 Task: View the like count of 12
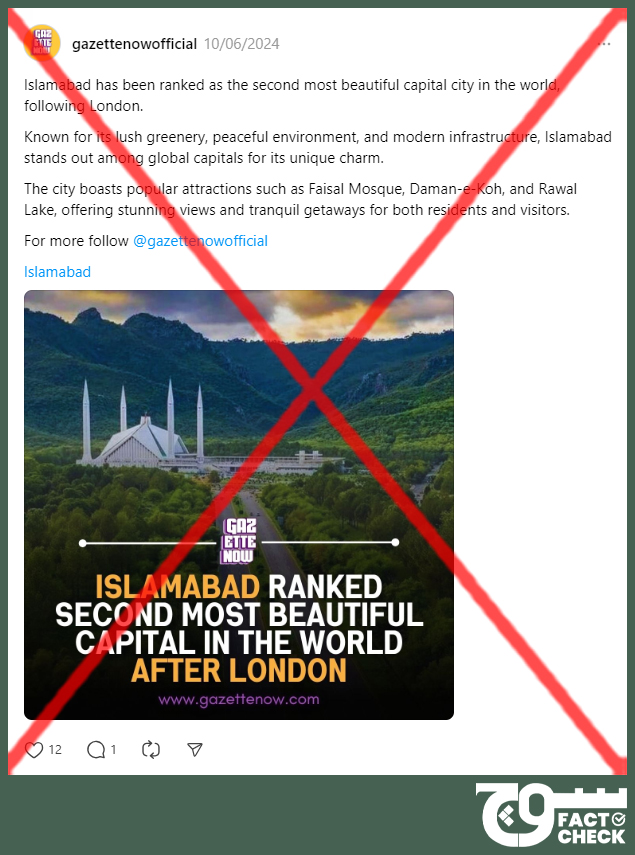[x=55, y=750]
